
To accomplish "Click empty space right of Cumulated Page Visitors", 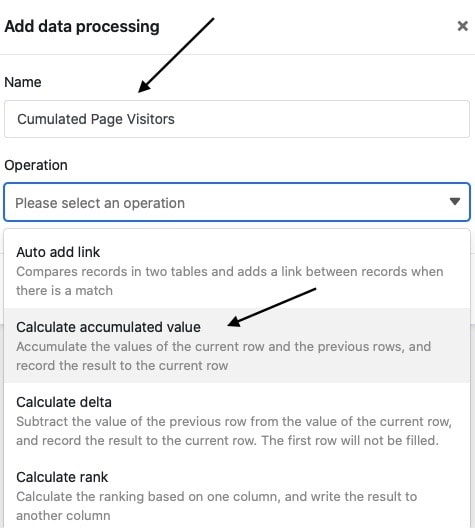I will tap(320, 119).
